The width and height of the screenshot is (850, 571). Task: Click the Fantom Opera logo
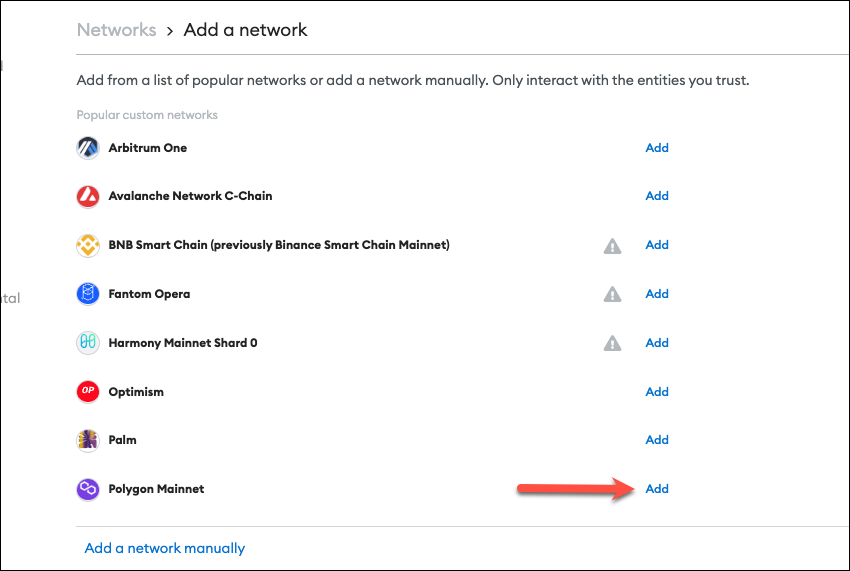88,294
